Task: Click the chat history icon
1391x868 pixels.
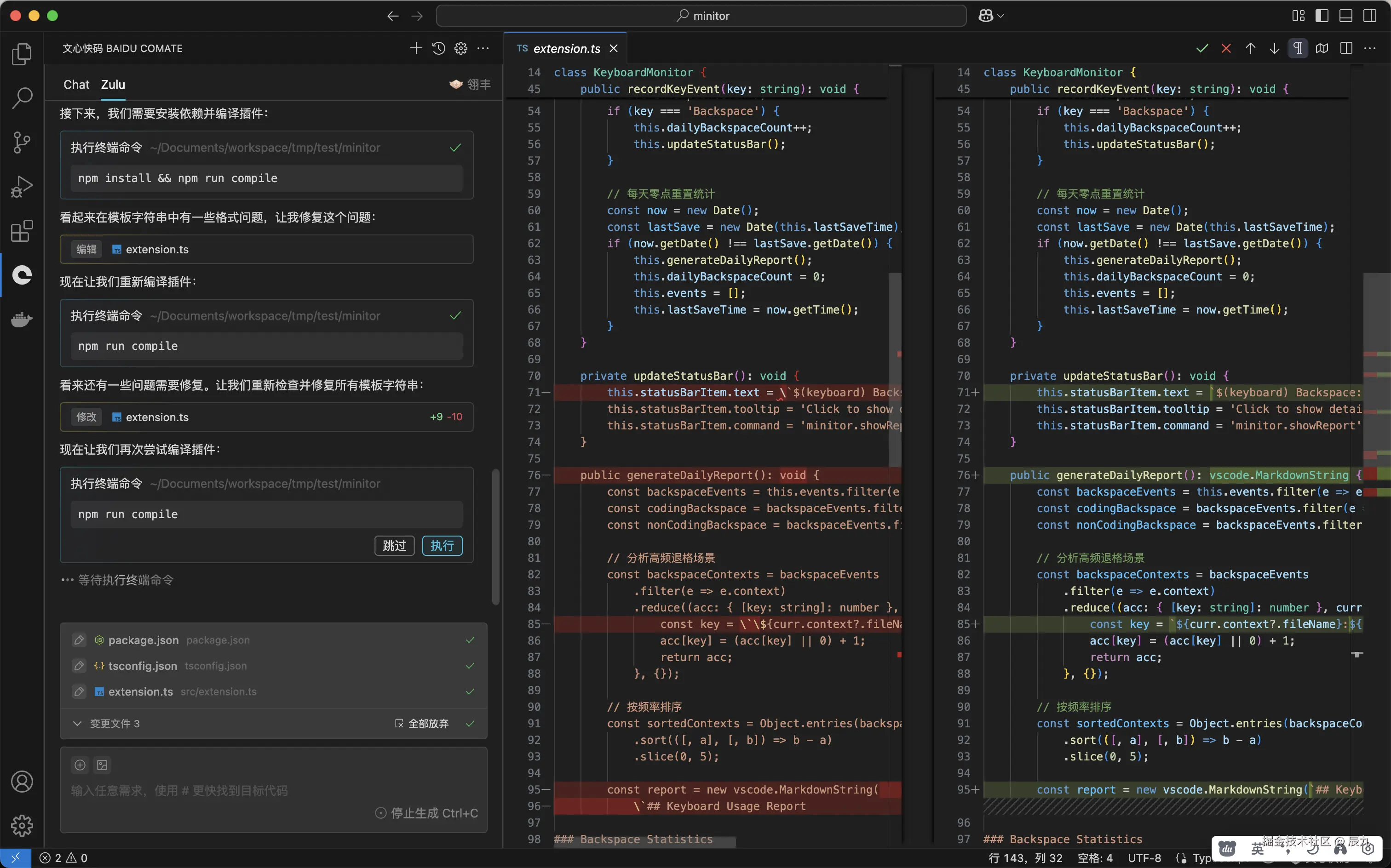Action: [439, 48]
